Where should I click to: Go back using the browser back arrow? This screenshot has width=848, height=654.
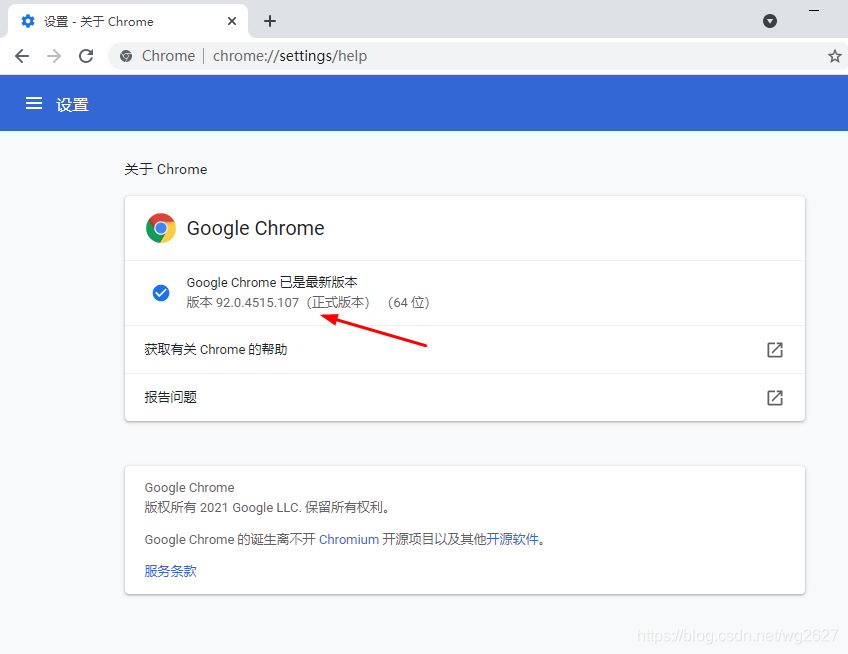(22, 56)
